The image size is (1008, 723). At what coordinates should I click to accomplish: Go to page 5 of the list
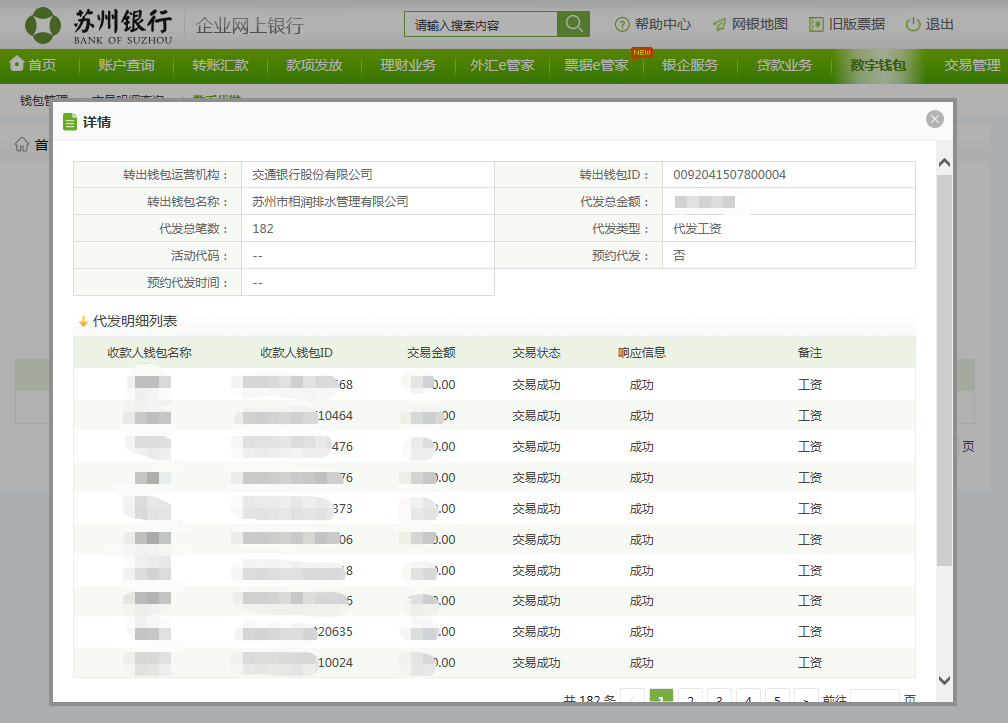[x=777, y=699]
